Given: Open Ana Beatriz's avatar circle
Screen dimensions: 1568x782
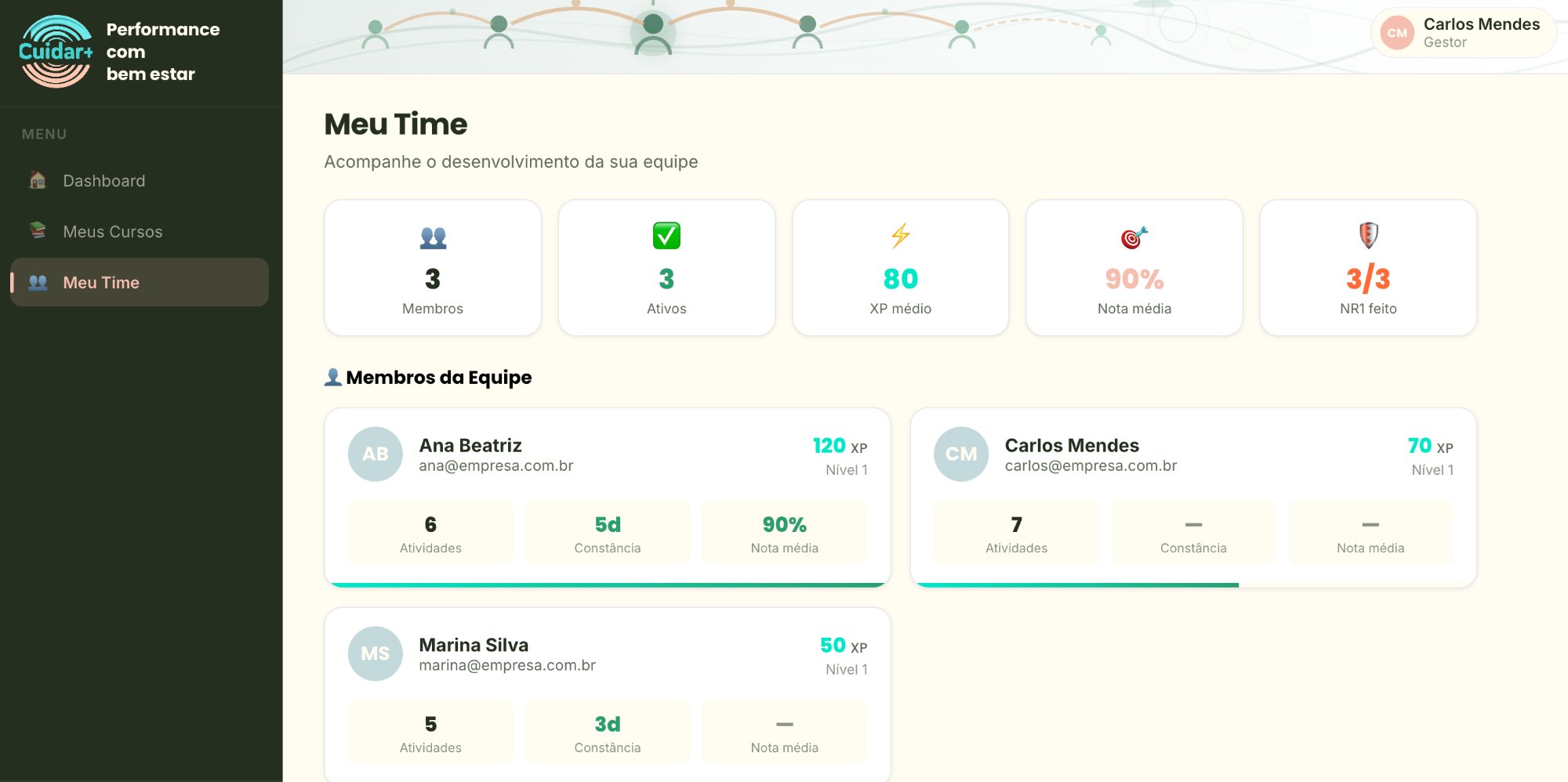Looking at the screenshot, I should (375, 454).
